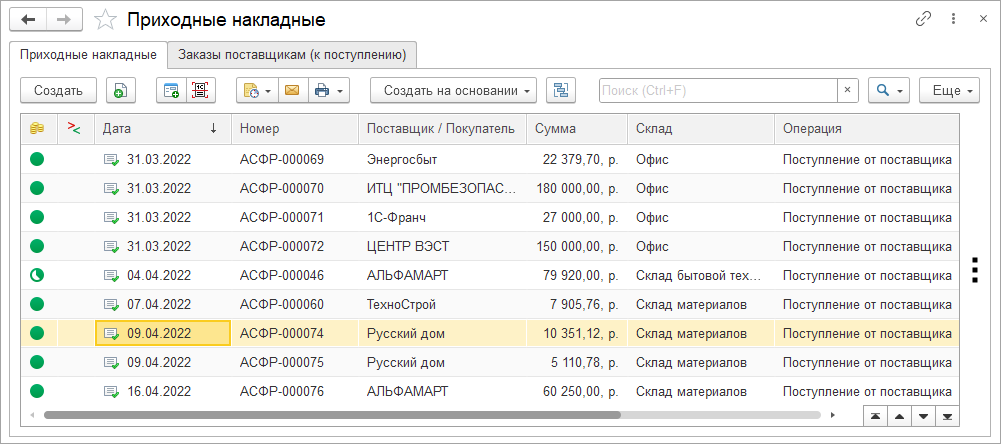The width and height of the screenshot is (1001, 444).
Task: Click the clear search X button
Action: click(847, 90)
